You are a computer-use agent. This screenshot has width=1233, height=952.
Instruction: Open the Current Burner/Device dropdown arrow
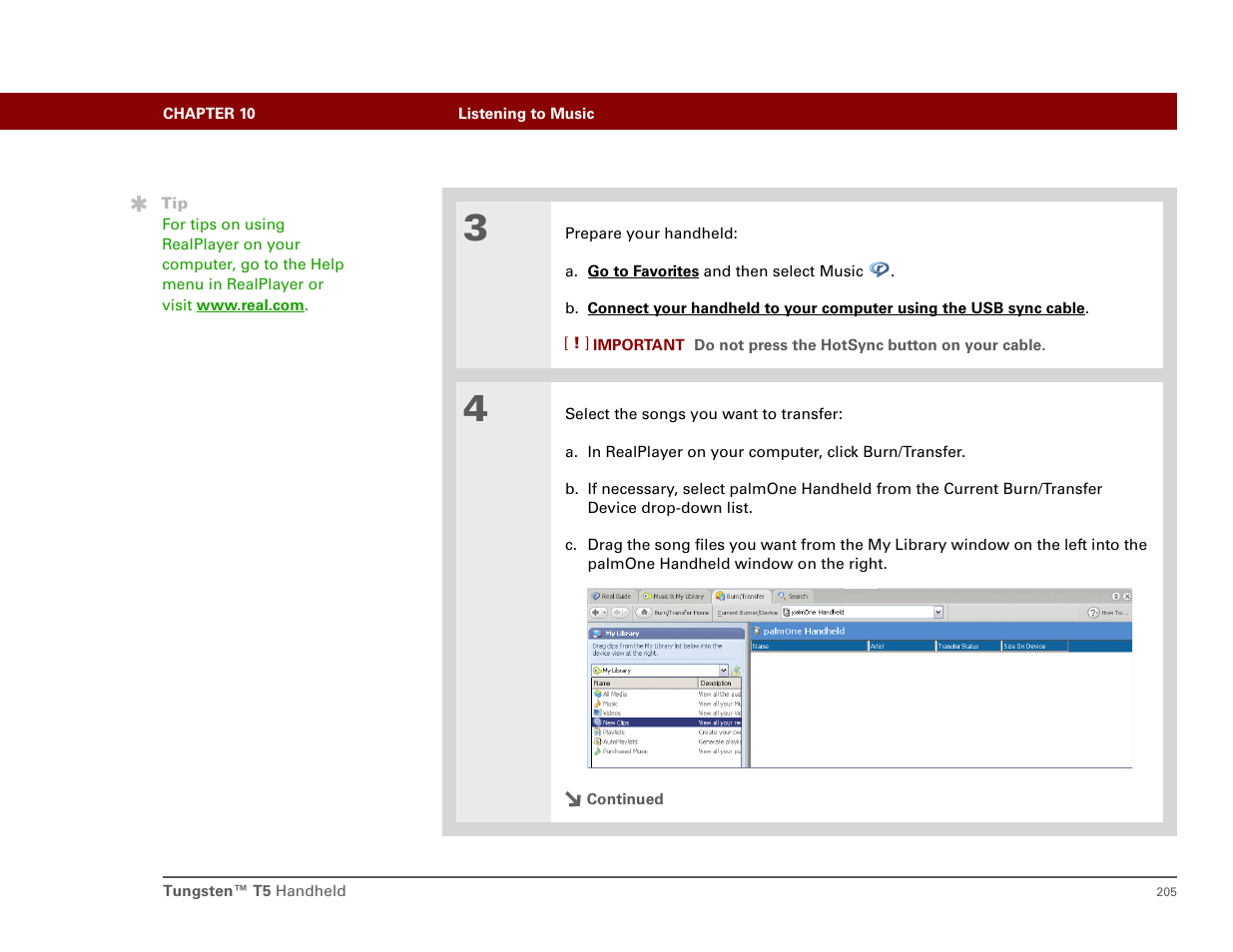click(x=938, y=613)
